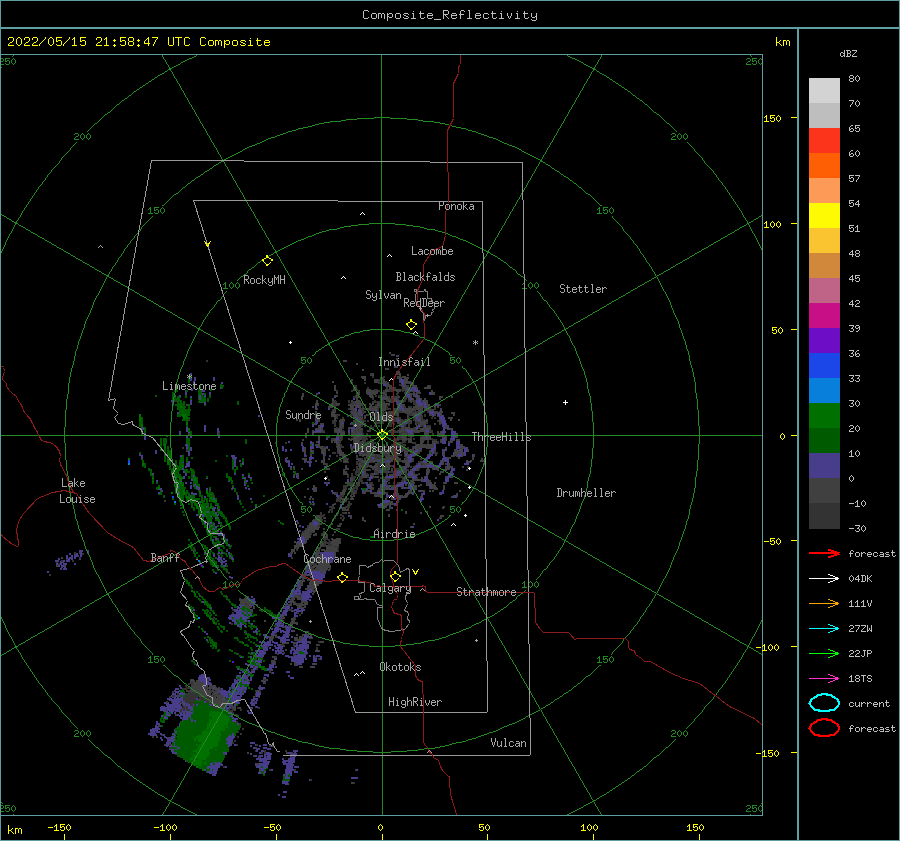This screenshot has height=841, width=900.
Task: Click the red forecast ellipse icon
Action: pos(824,728)
